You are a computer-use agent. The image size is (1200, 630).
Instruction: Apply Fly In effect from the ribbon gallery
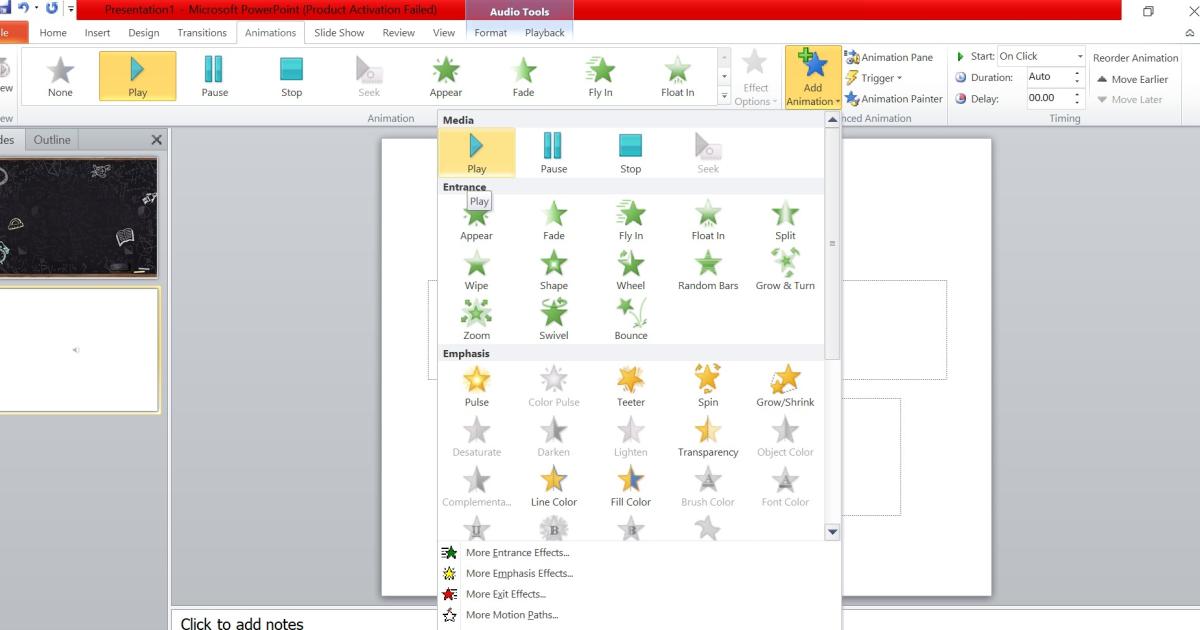600,77
